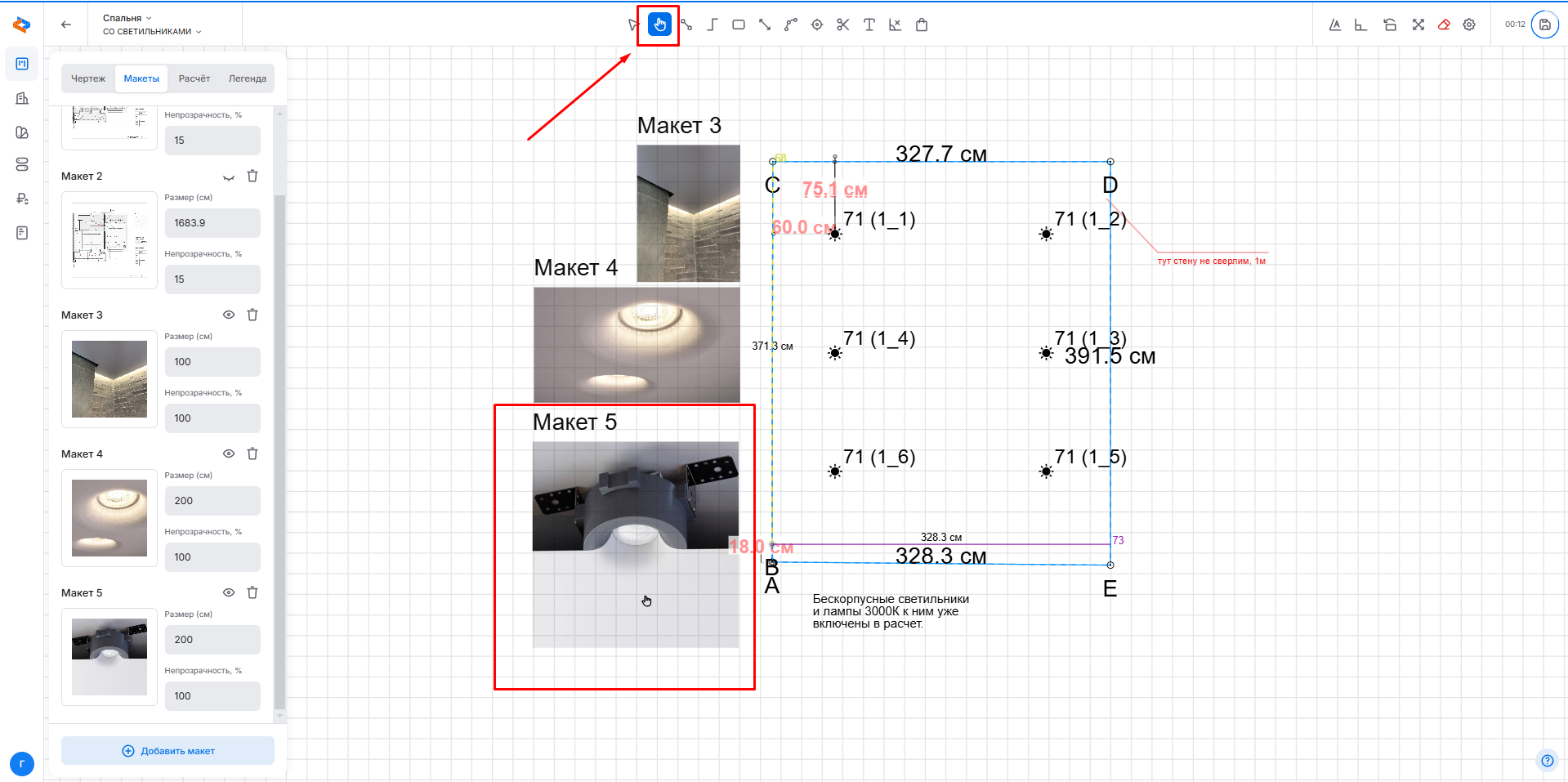Expand the Спальня room dropdown
Viewport: 1568px width, 782px height.
[127, 18]
